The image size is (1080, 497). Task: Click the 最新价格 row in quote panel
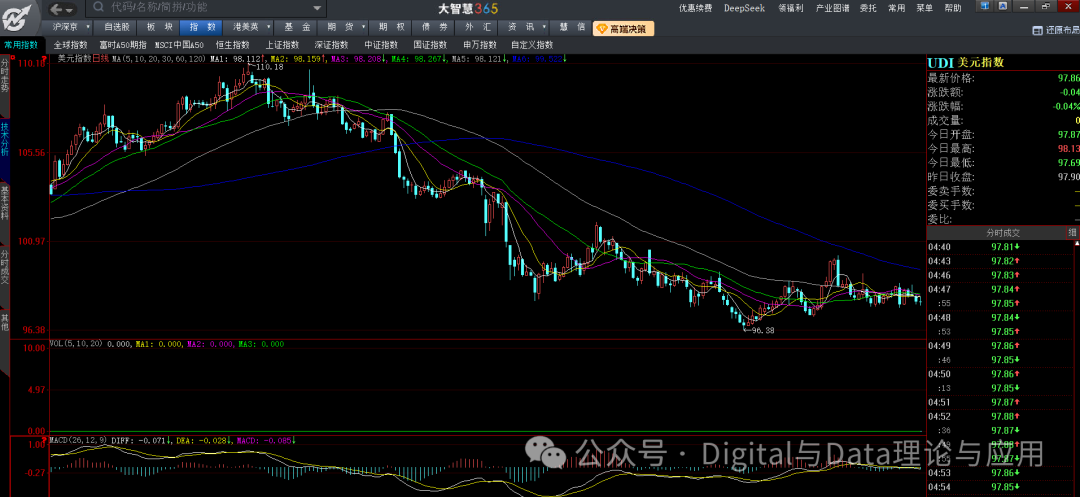[1004, 78]
